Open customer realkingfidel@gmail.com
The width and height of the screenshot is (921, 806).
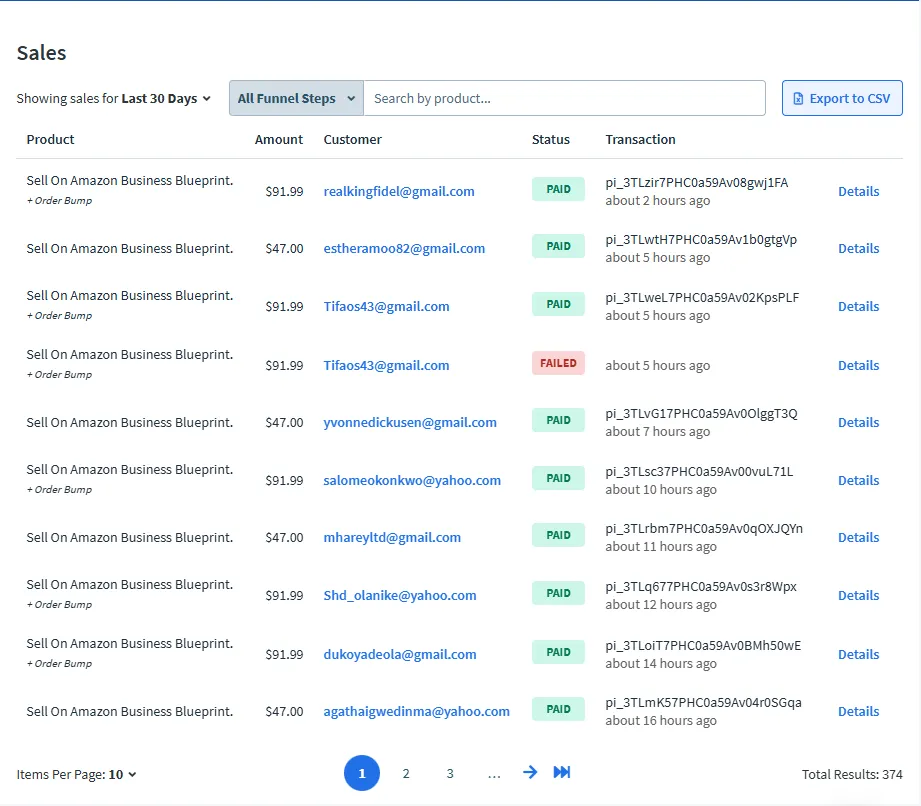tap(399, 192)
